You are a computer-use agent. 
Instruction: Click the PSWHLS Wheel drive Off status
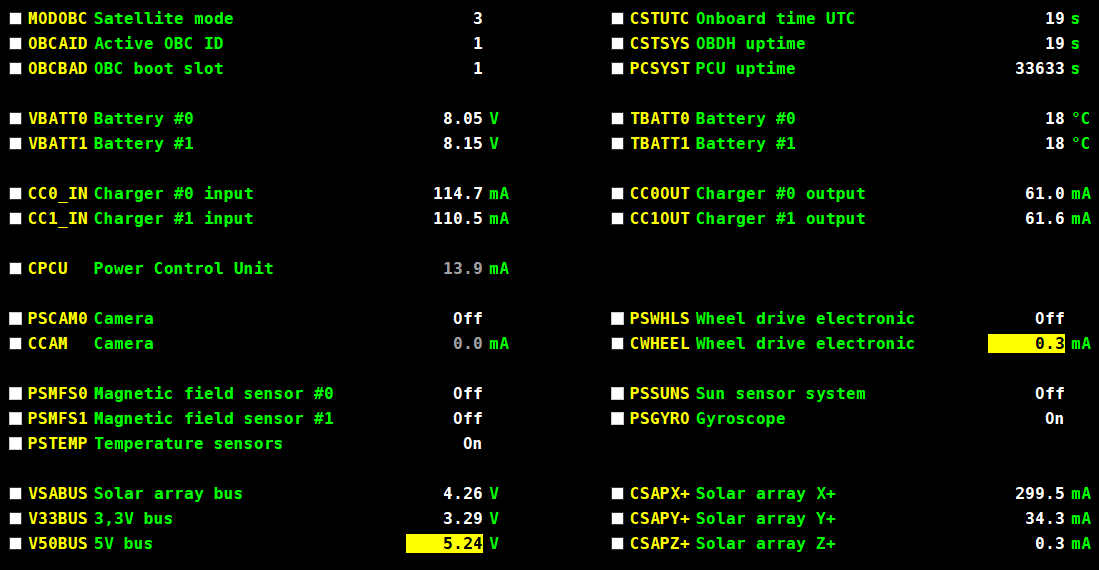click(x=1049, y=318)
